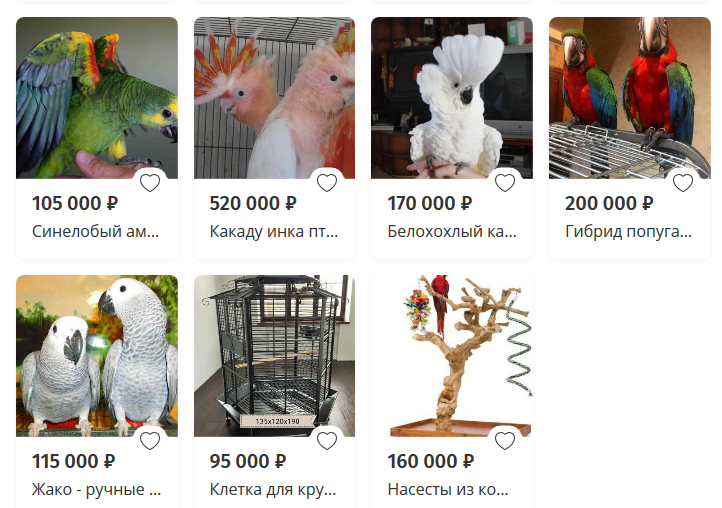Image resolution: width=722 pixels, height=508 pixels.
Task: Open the black bird cage photo
Action: tap(274, 356)
